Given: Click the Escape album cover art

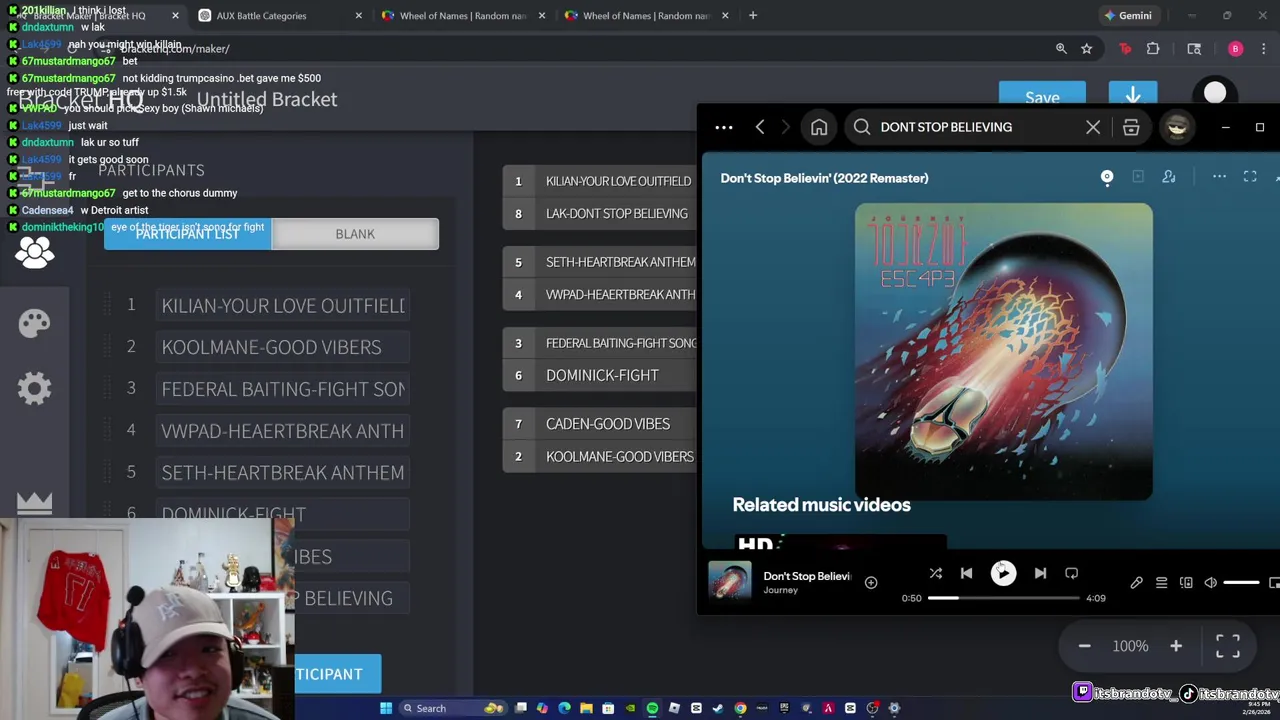Looking at the screenshot, I should point(1004,351).
